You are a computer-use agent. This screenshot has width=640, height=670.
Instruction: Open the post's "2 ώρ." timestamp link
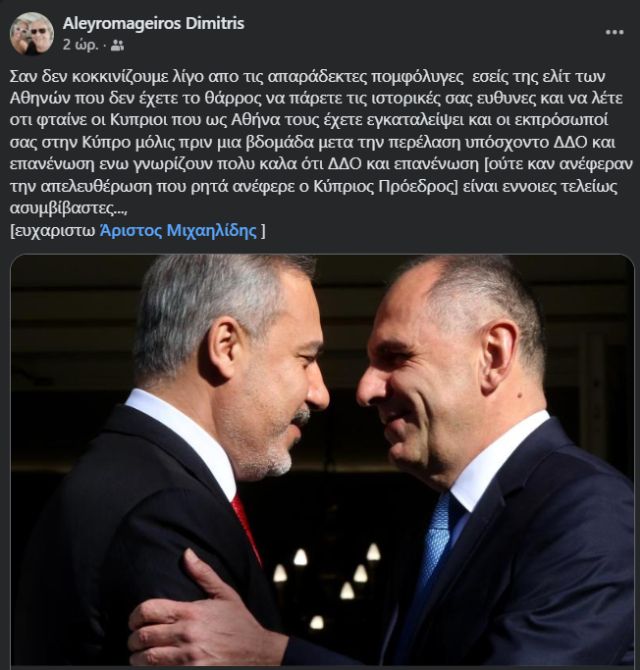click(x=80, y=45)
